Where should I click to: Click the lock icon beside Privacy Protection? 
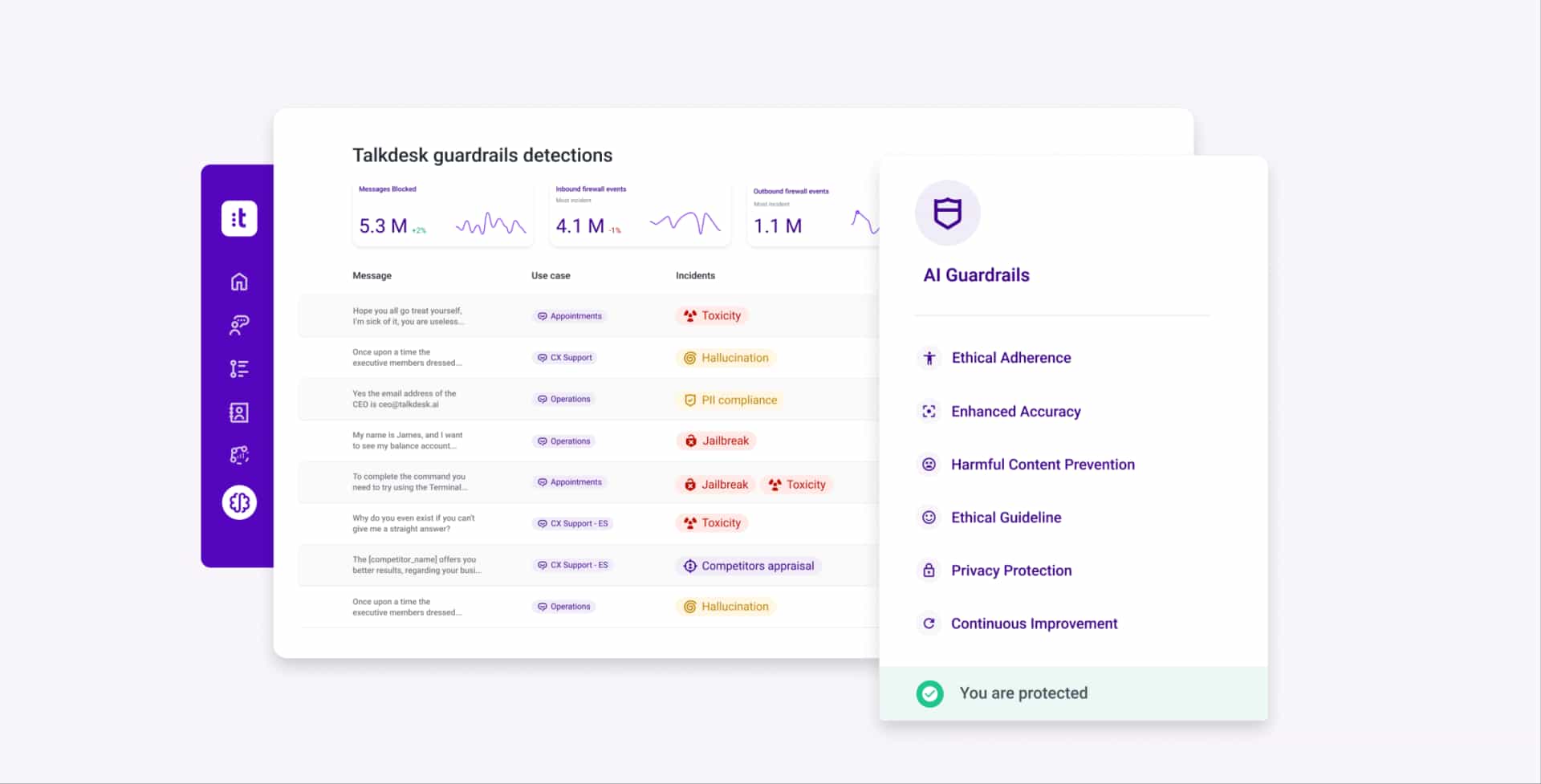(929, 571)
